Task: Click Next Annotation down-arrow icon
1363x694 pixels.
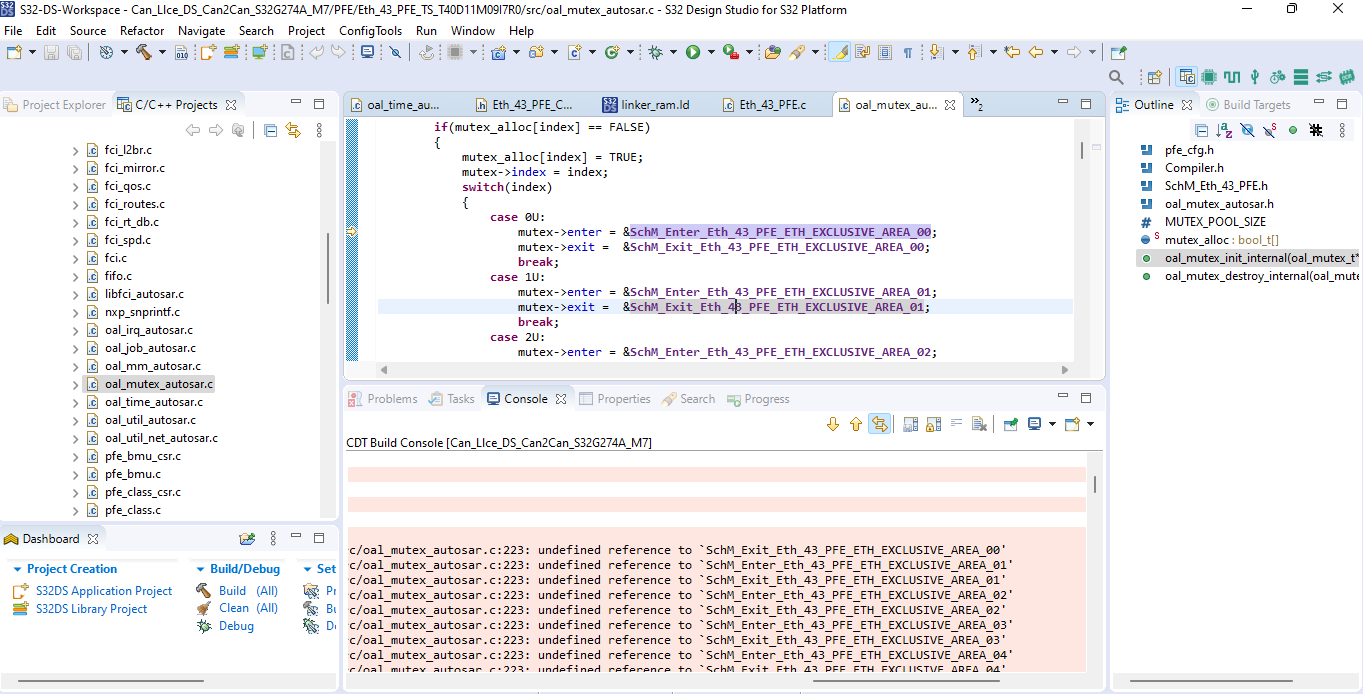Action: click(x=936, y=52)
